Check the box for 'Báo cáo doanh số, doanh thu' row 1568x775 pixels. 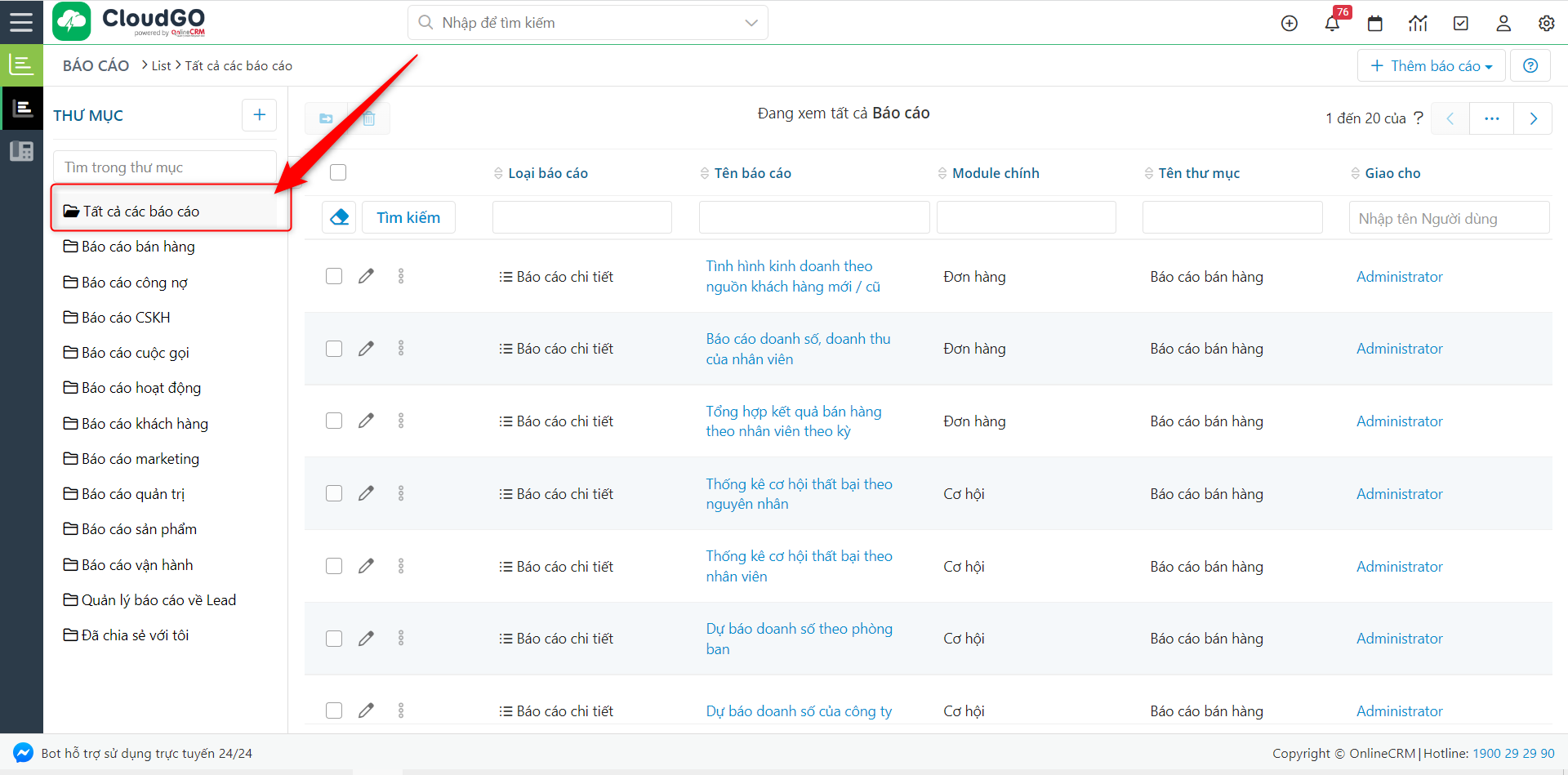334,349
